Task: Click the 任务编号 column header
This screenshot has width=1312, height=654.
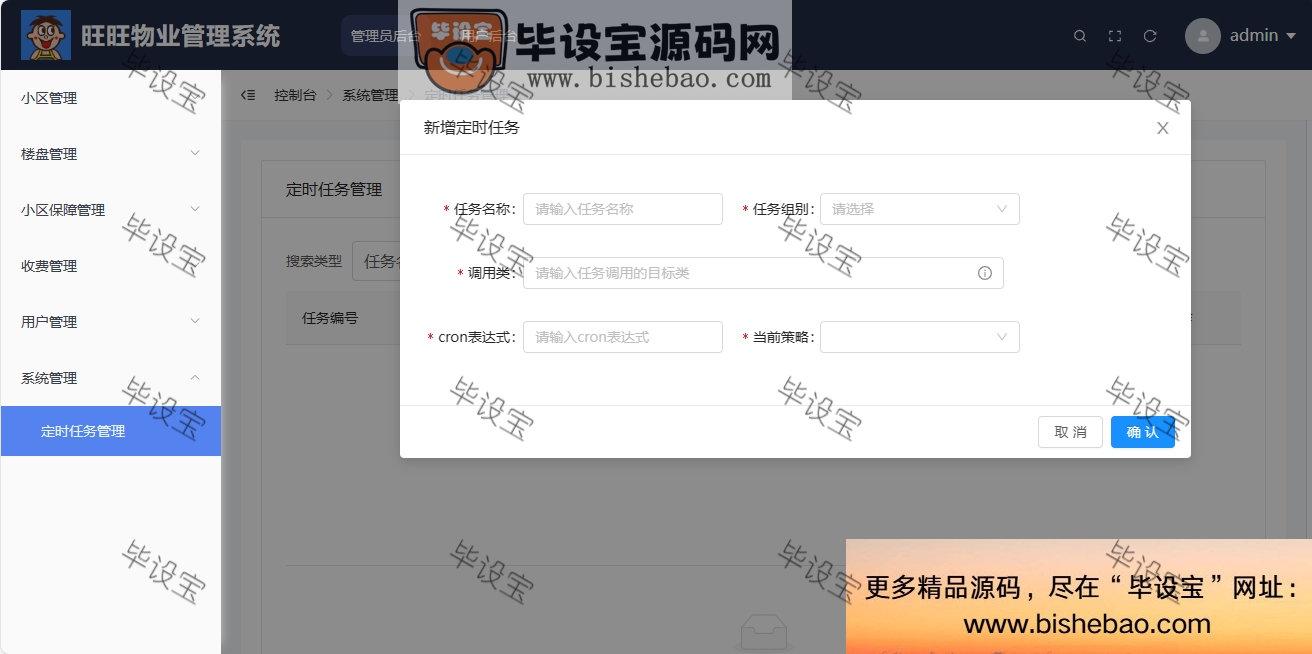Action: 330,319
